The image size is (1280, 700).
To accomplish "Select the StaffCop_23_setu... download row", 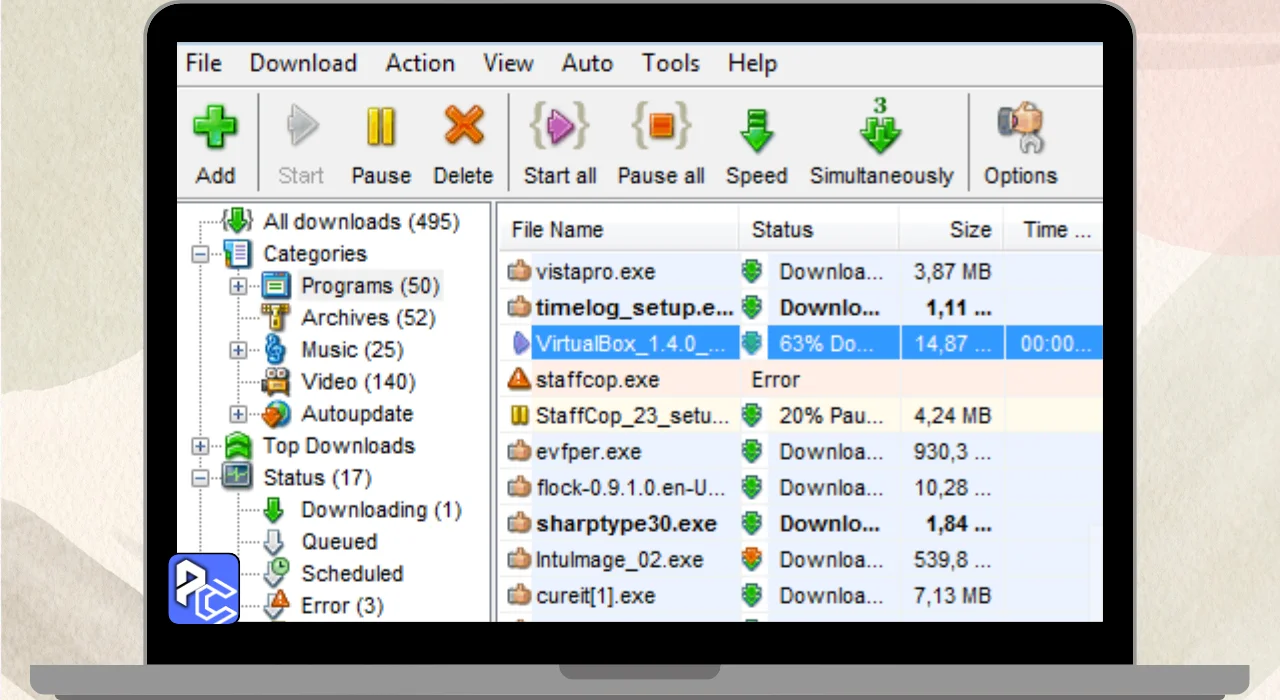I will 800,415.
